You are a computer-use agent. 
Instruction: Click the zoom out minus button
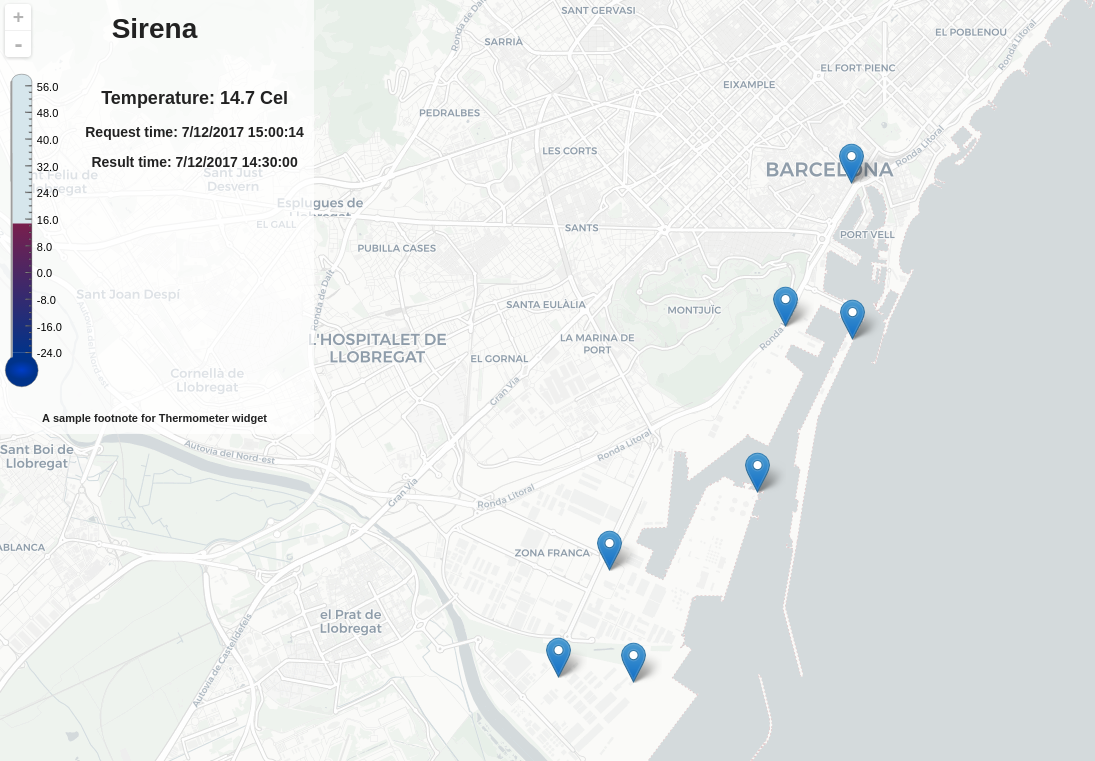click(18, 44)
